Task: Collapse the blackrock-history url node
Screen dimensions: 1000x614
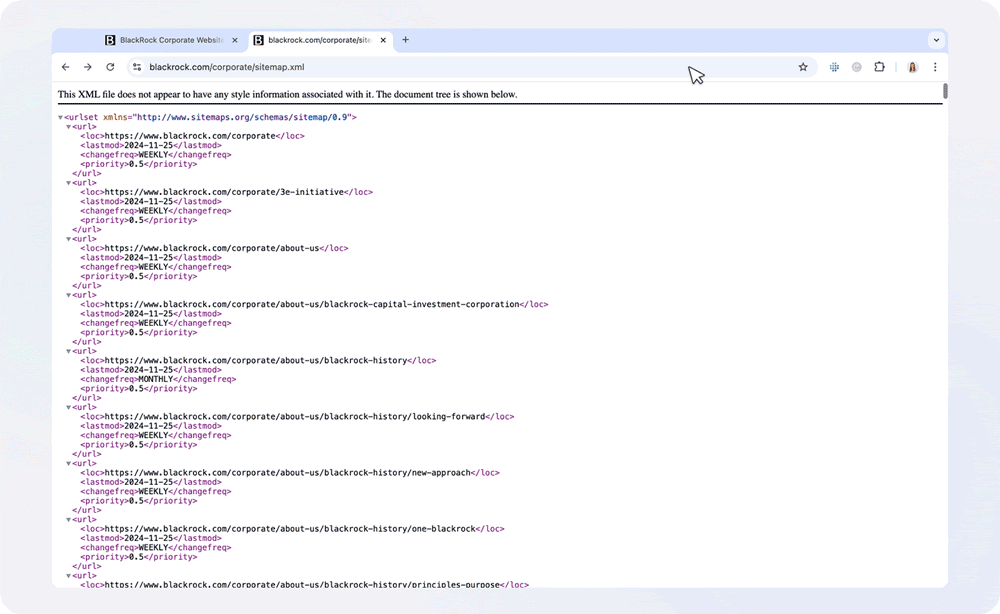Action: pos(69,351)
